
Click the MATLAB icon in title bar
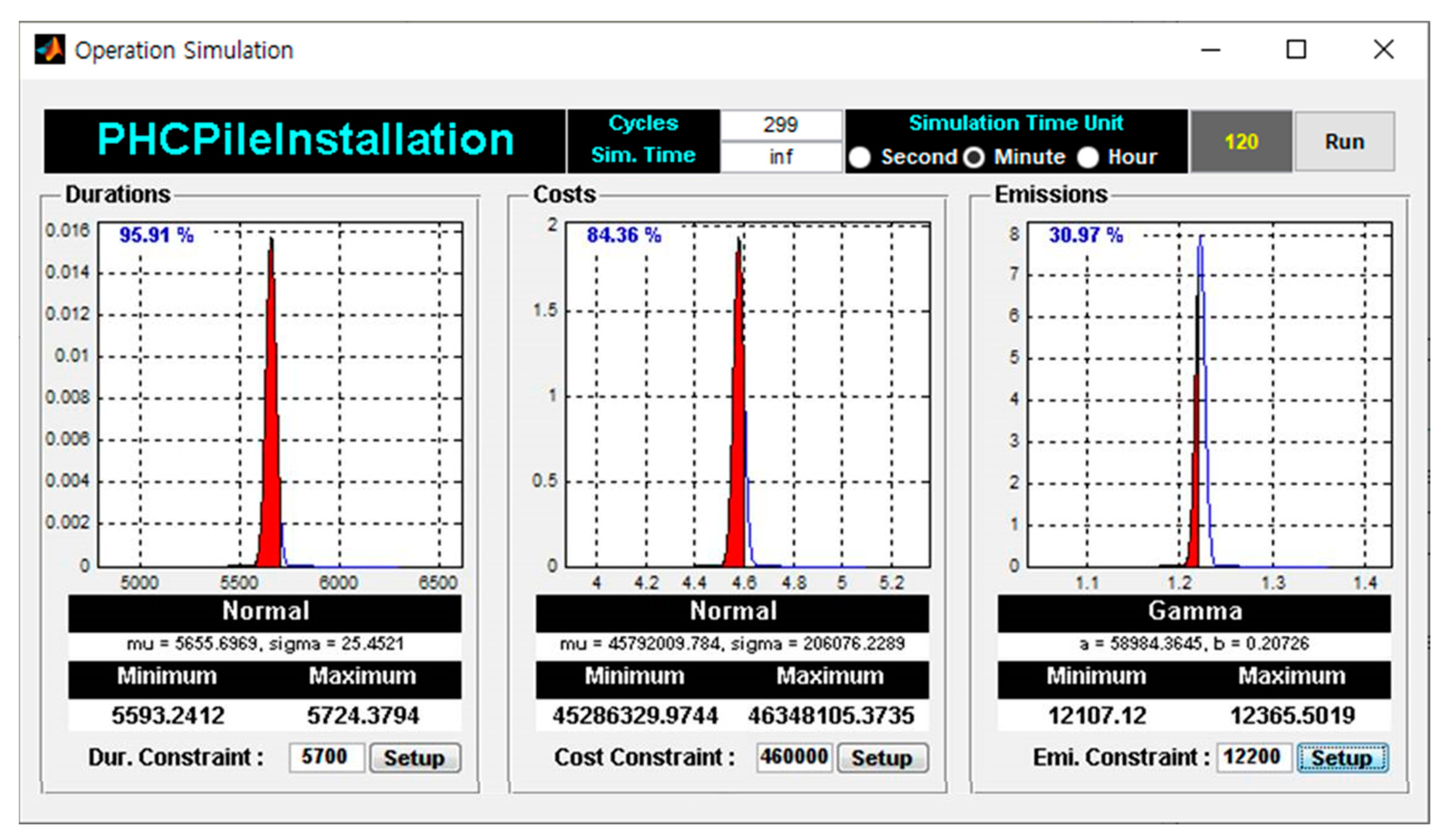(50, 50)
